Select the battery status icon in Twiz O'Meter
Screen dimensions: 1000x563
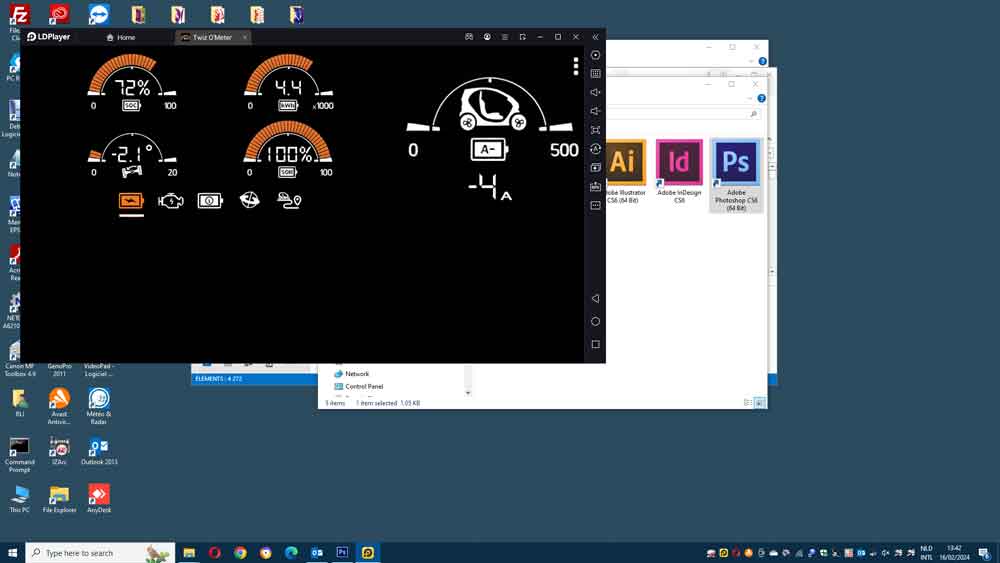pos(131,201)
